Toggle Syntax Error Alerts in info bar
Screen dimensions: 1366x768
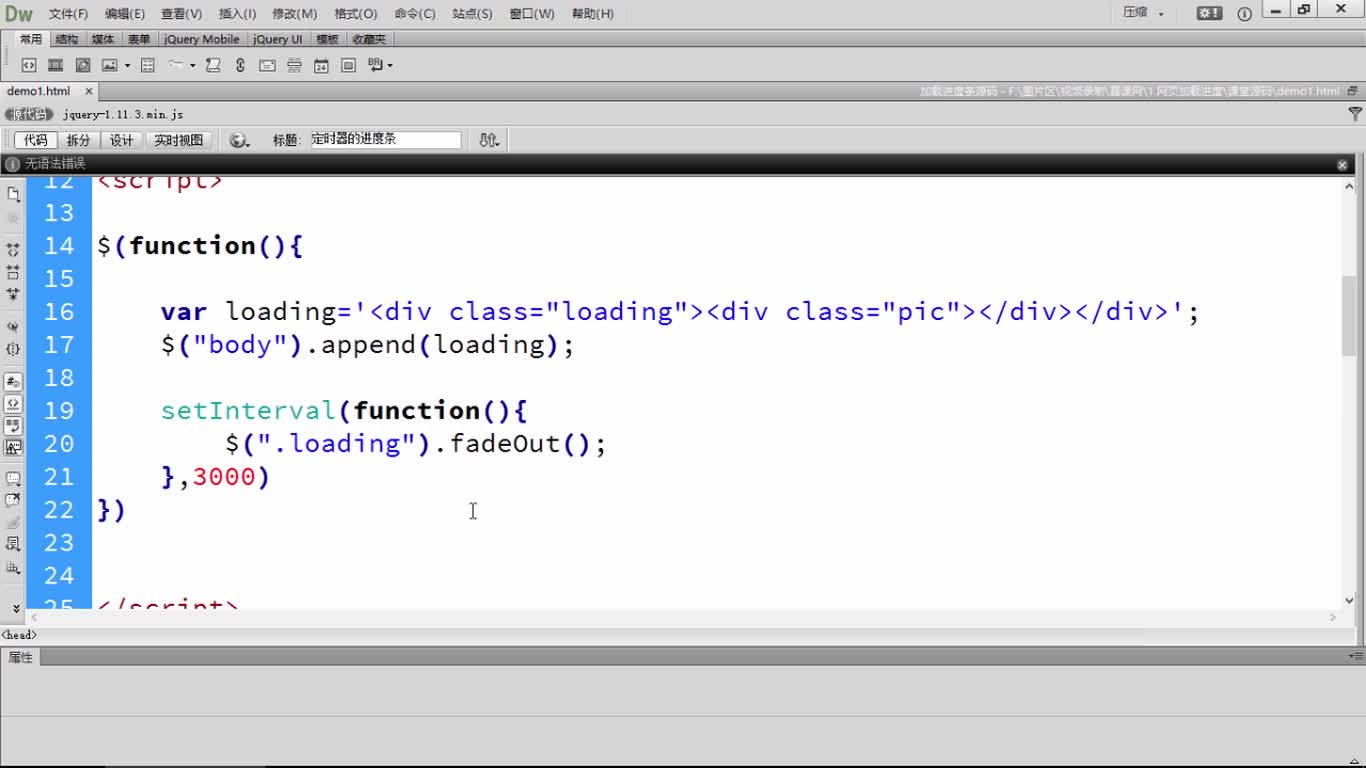pyautogui.click(x=13, y=448)
